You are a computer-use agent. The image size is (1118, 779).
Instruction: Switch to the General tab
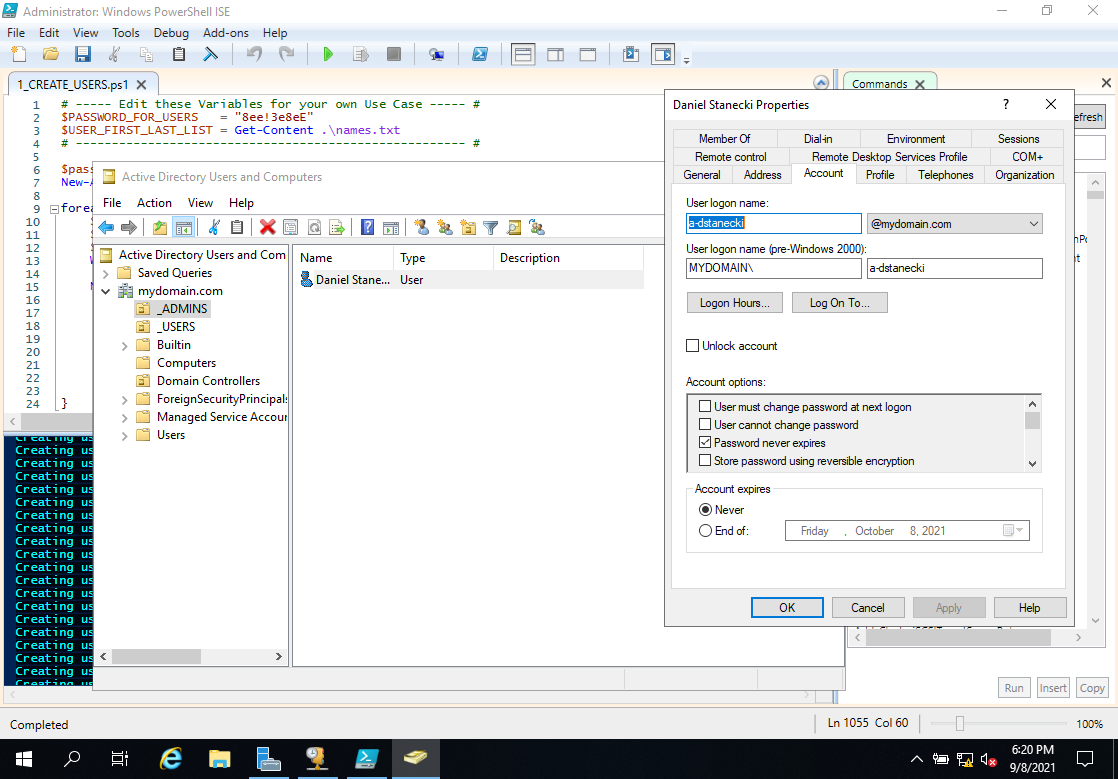(702, 175)
